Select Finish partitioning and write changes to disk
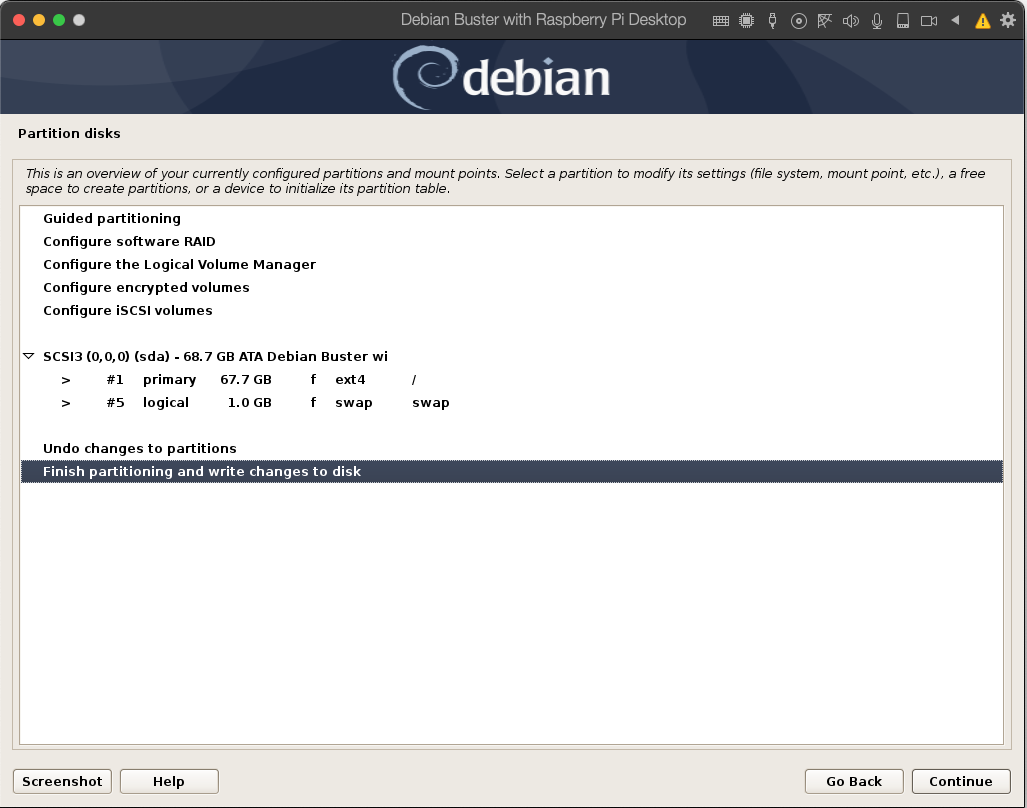Image resolution: width=1027 pixels, height=808 pixels. (x=512, y=471)
